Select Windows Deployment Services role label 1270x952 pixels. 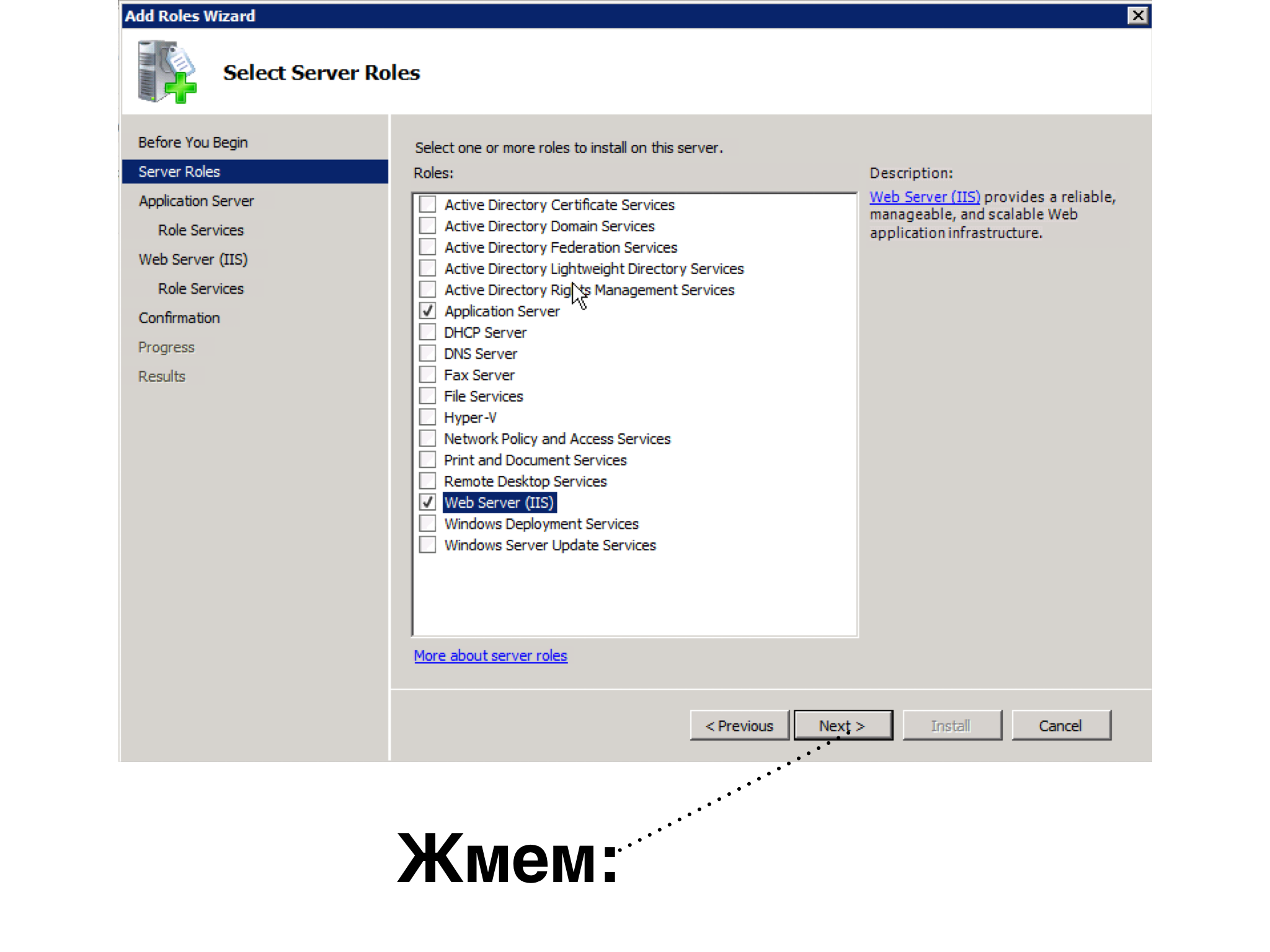tap(541, 524)
